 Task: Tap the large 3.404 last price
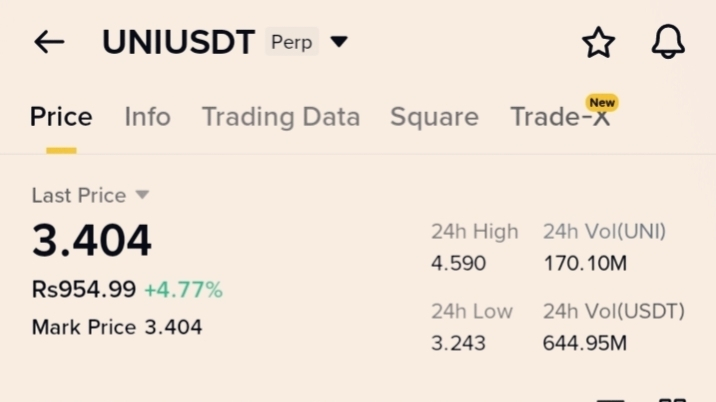point(92,241)
